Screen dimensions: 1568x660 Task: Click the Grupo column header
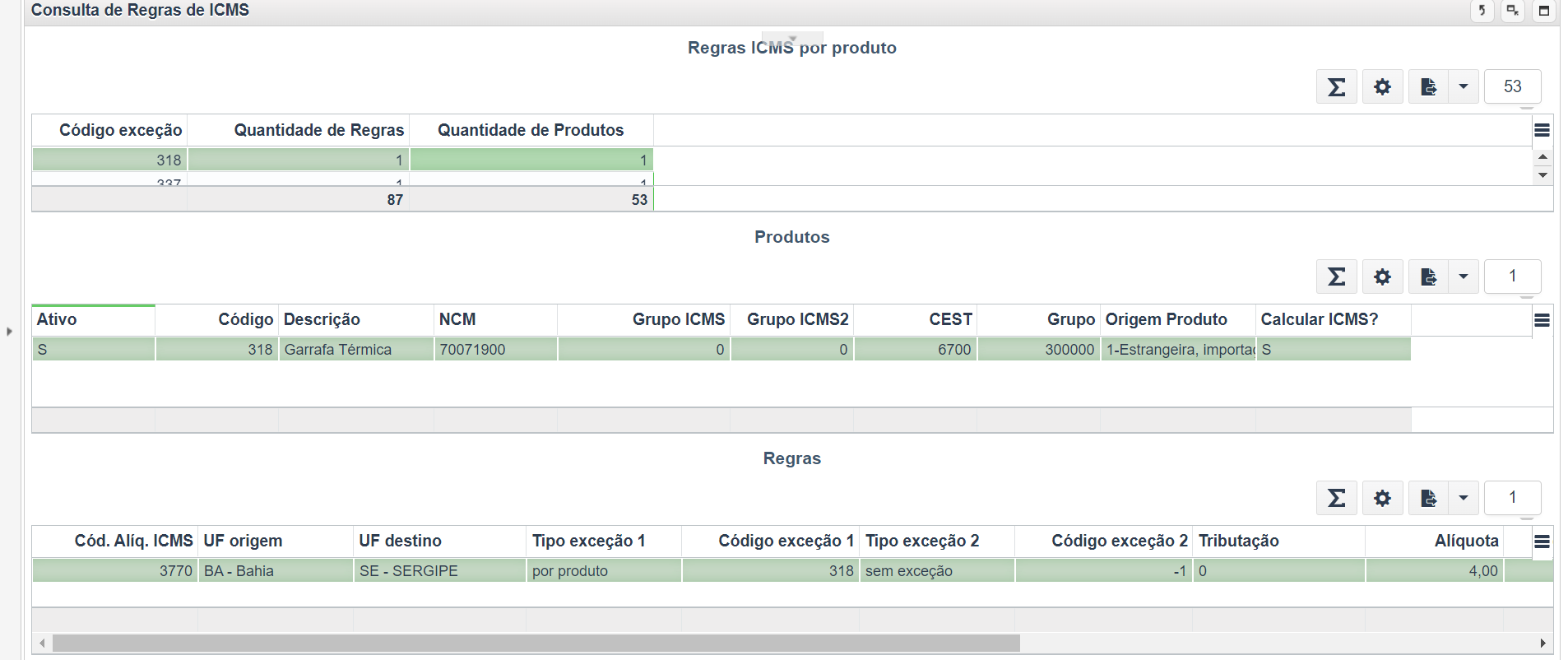1039,320
